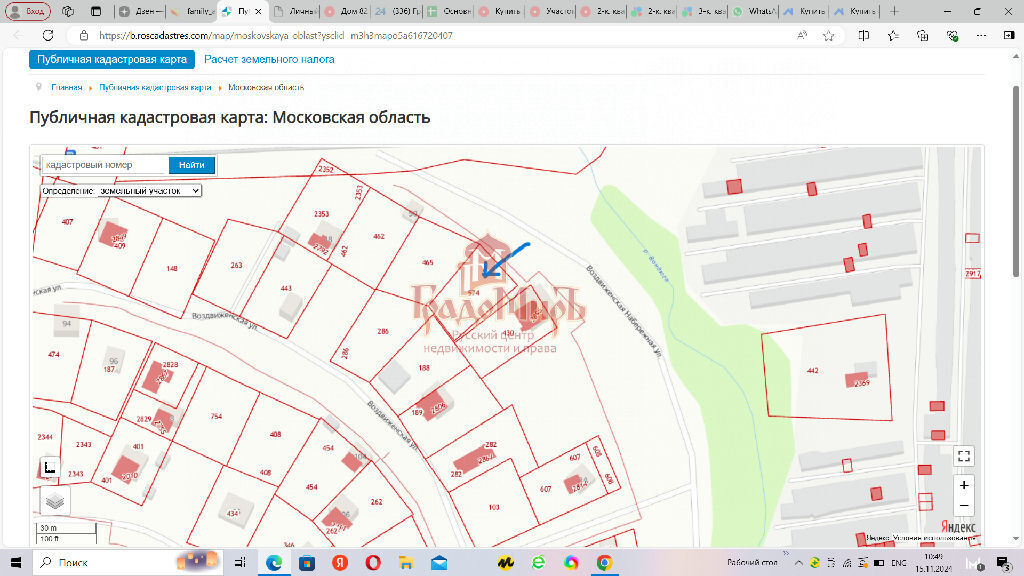Click the browser refresh icon
This screenshot has height=576, width=1024.
point(47,35)
